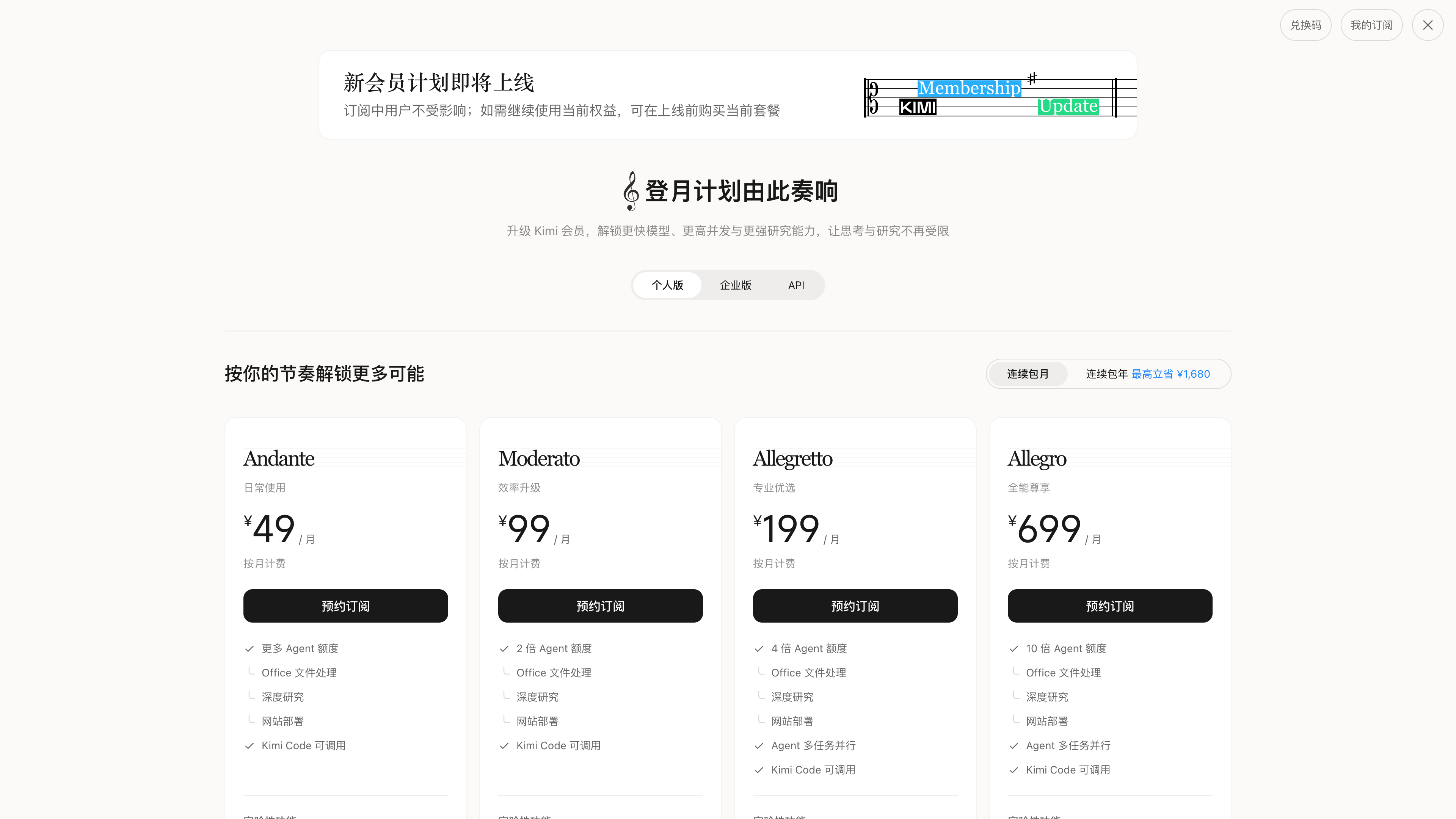
Task: Click checkmark beside Moderato's Kimi Code 可调用
Action: 504,746
